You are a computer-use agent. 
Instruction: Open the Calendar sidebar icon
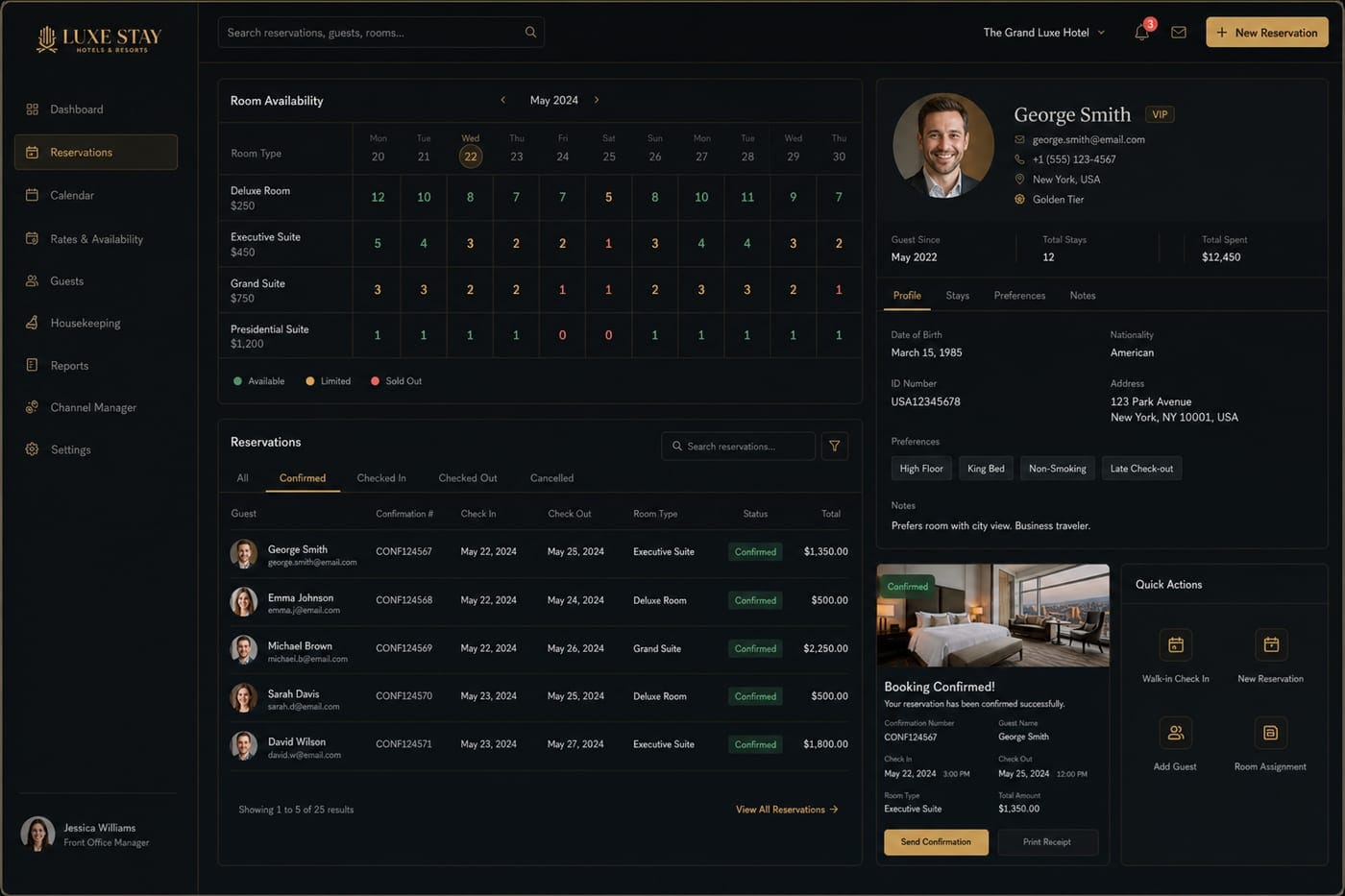click(32, 195)
